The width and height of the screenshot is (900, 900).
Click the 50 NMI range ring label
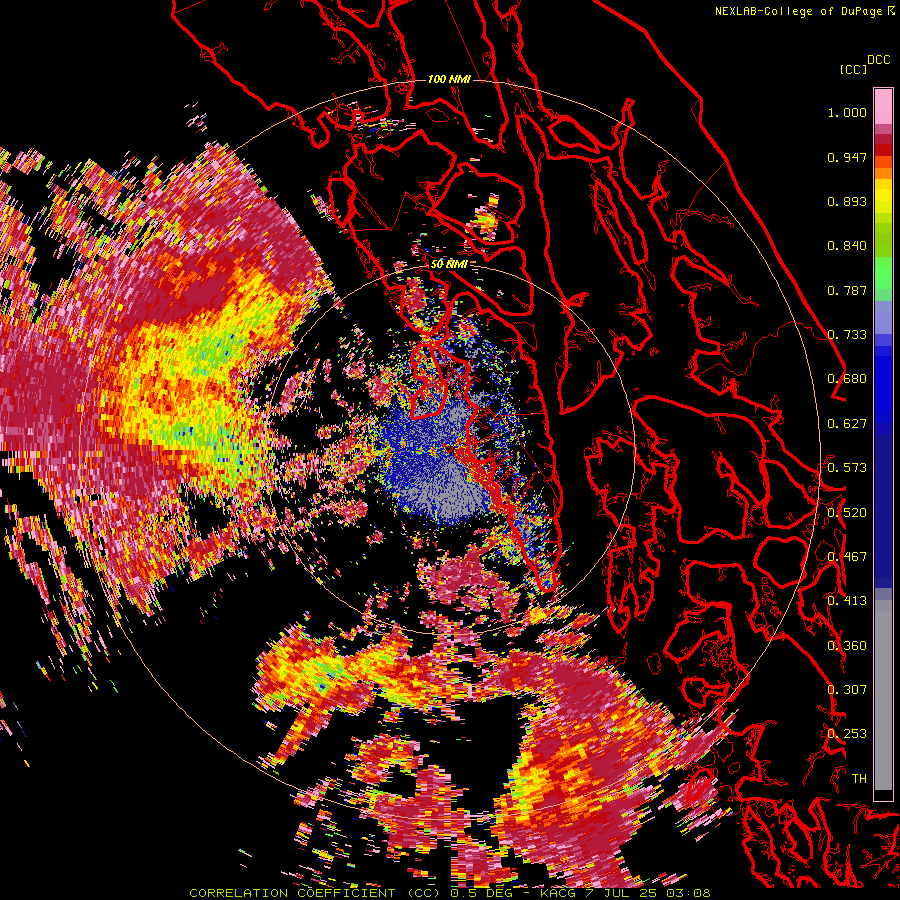tap(449, 264)
